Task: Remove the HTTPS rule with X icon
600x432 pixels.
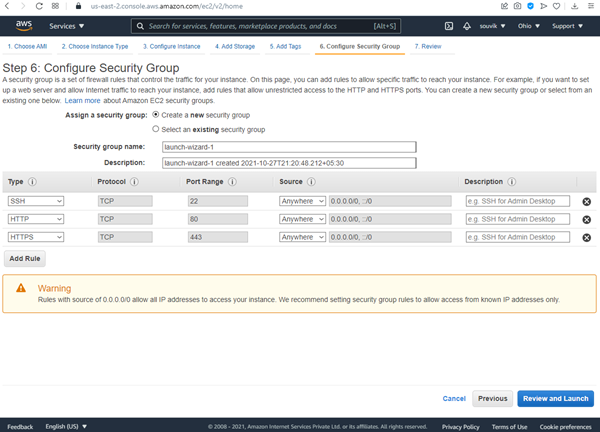Action: tap(587, 238)
